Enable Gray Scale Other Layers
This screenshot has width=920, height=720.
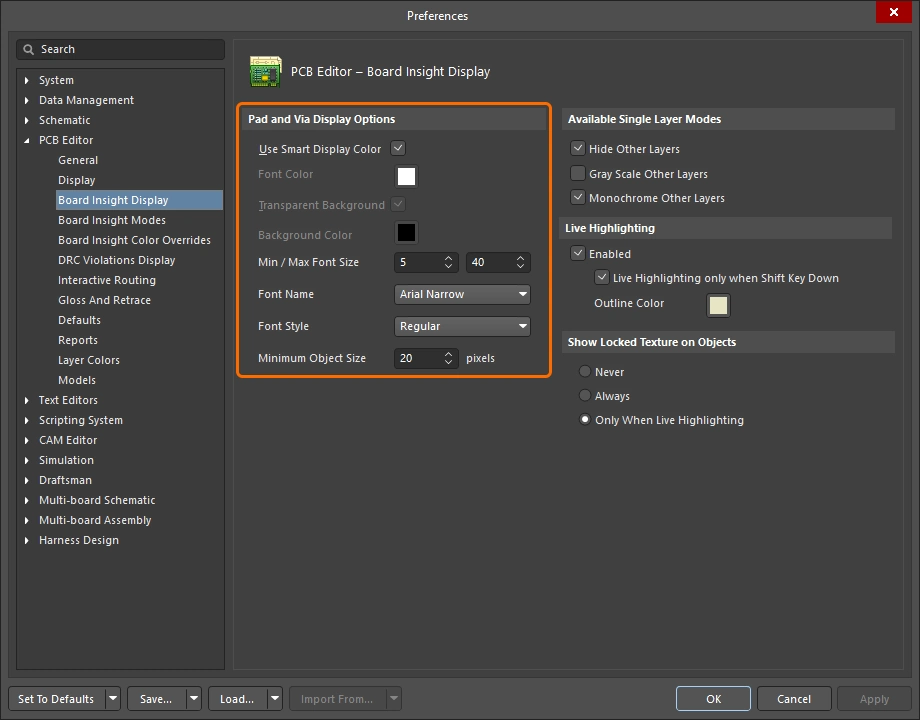(577, 174)
